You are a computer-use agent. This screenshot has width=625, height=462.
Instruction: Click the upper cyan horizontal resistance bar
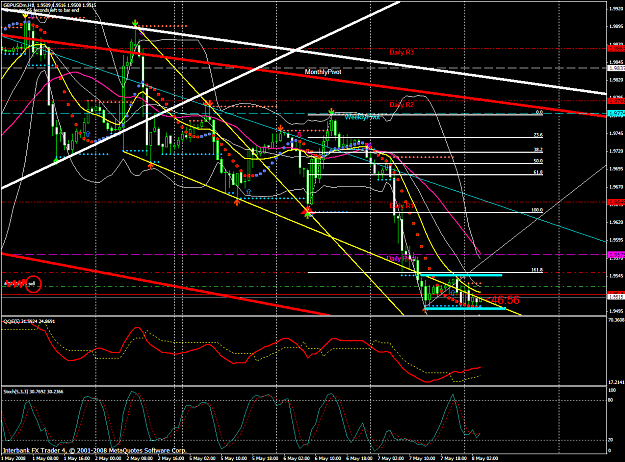click(x=462, y=275)
